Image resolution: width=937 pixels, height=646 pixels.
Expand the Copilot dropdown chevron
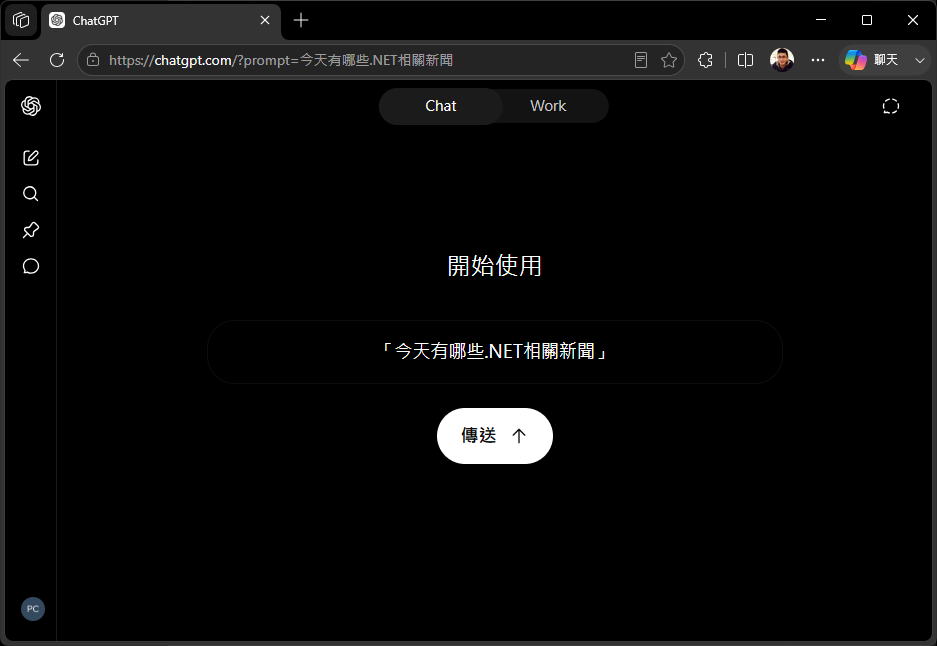click(x=920, y=60)
